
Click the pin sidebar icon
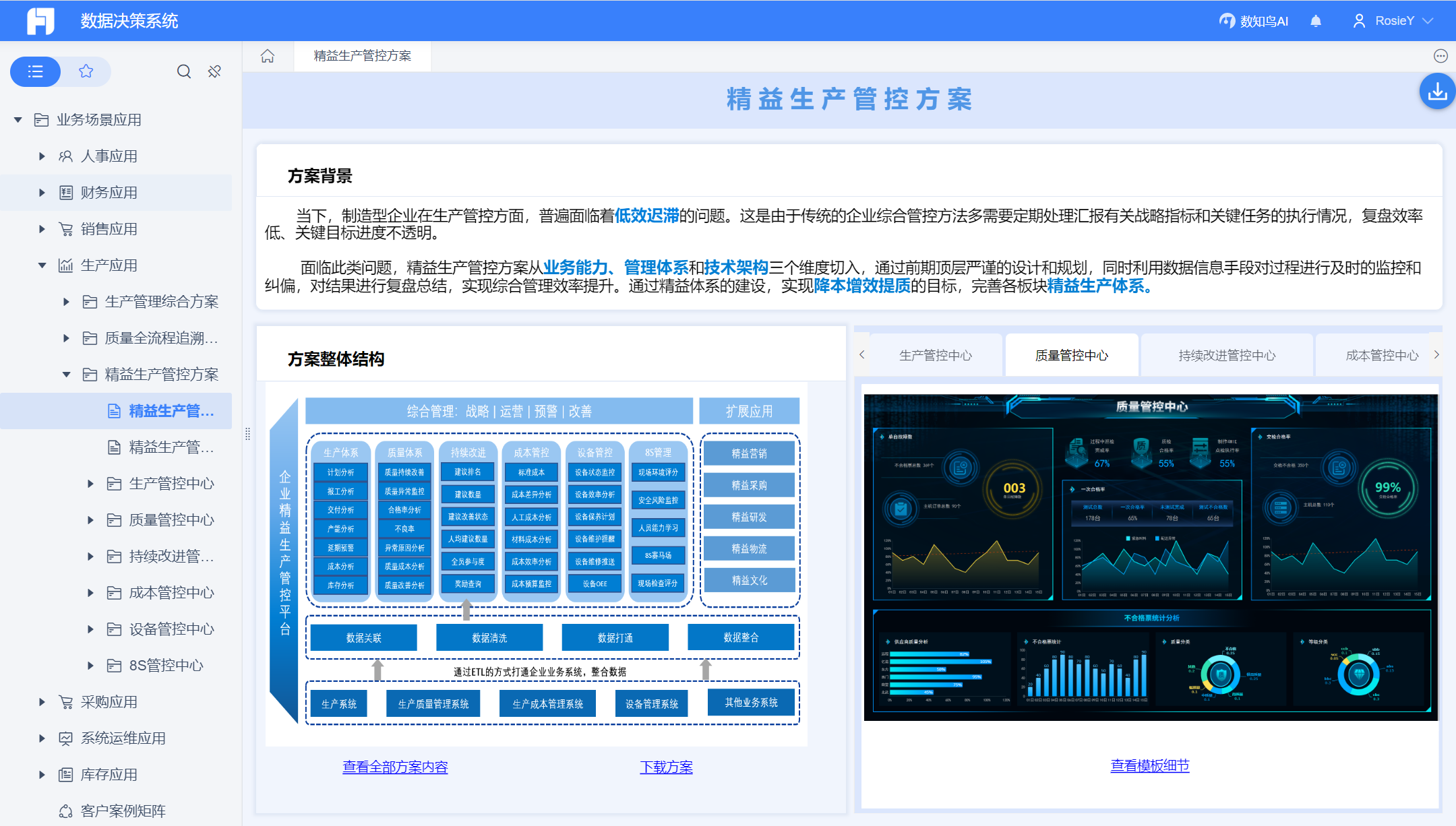pos(214,71)
